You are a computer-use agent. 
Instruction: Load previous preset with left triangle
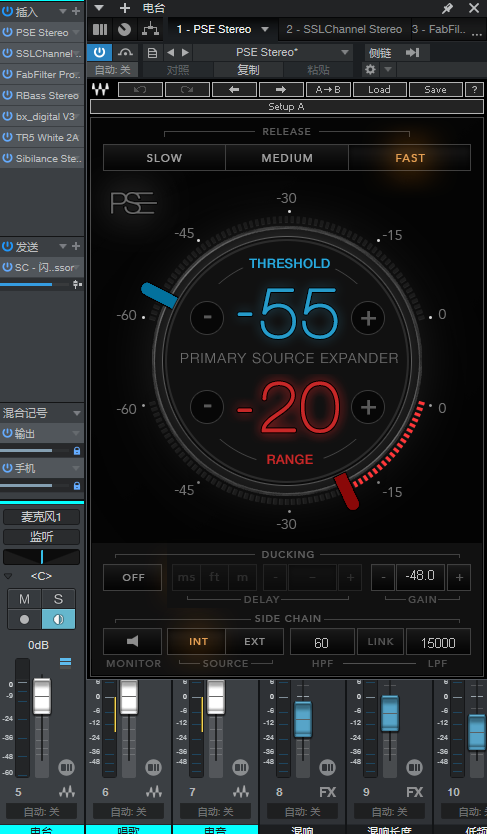tap(171, 53)
